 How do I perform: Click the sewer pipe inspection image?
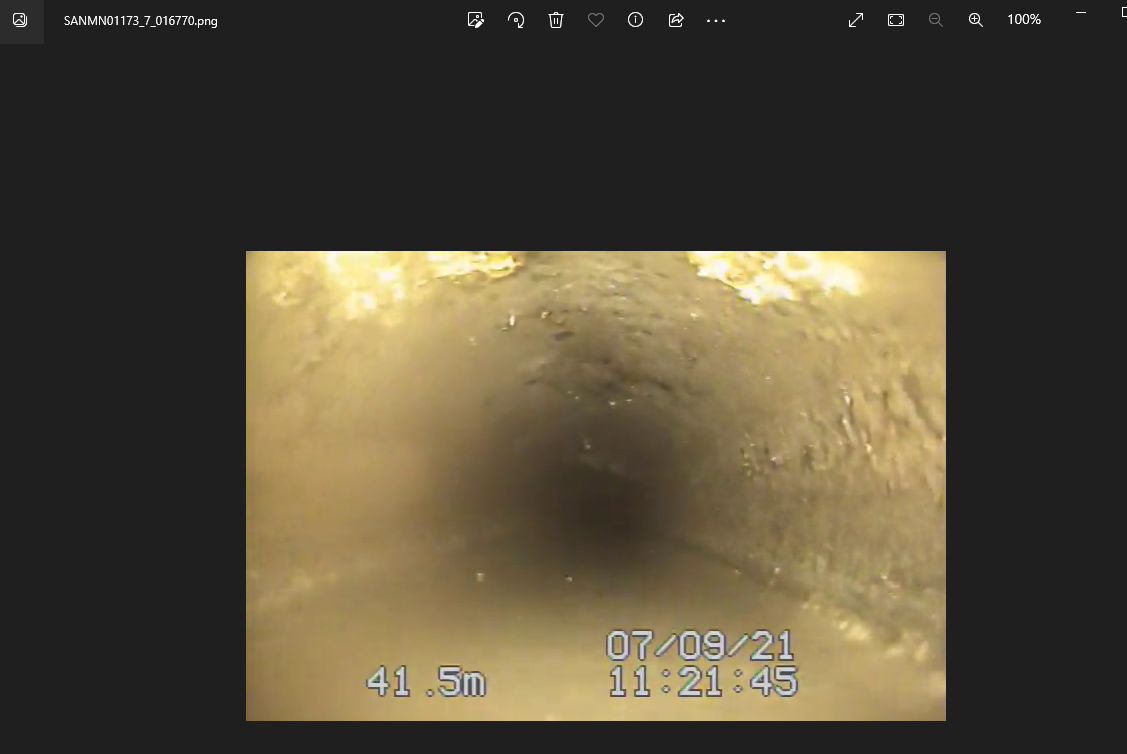[x=596, y=486]
